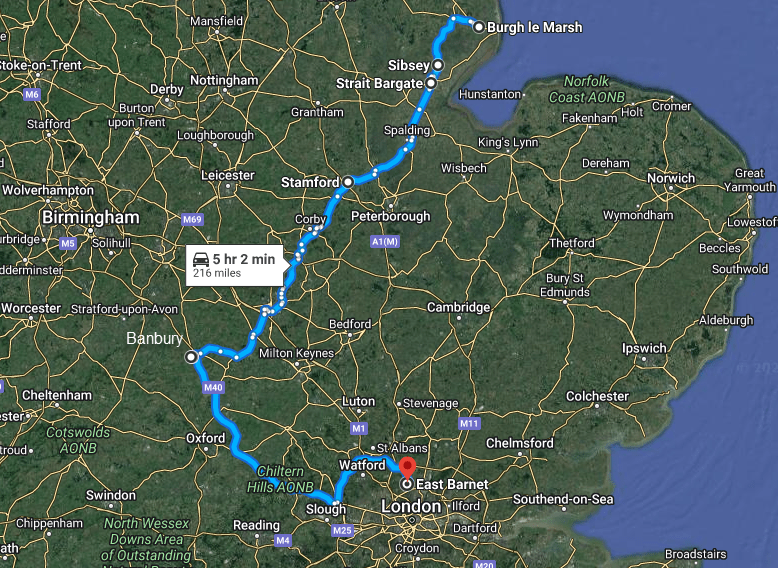This screenshot has width=778, height=568.
Task: Select the Strait Bargate waypoint marker
Action: pos(431,83)
